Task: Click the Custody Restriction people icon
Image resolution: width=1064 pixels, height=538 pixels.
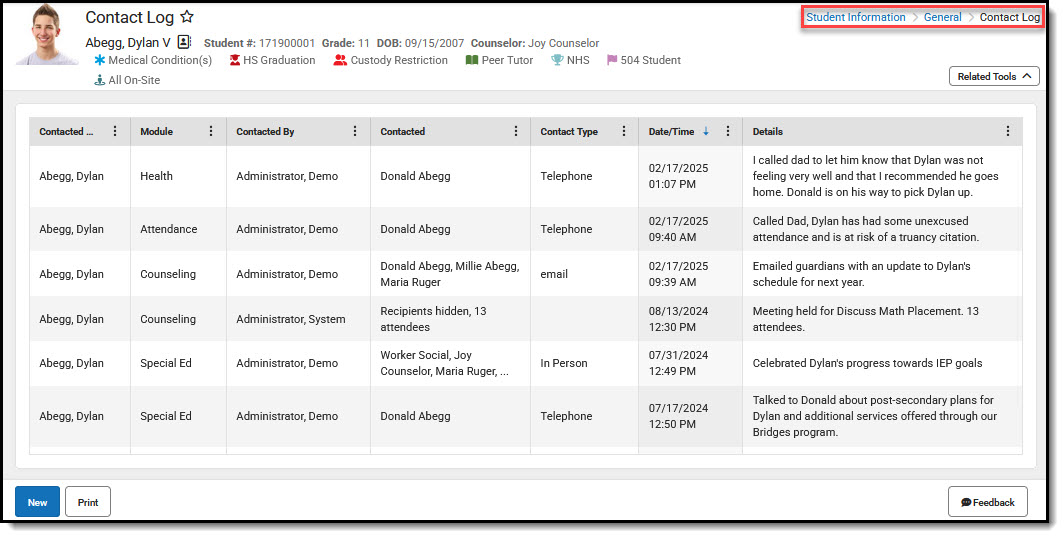Action: pos(340,60)
